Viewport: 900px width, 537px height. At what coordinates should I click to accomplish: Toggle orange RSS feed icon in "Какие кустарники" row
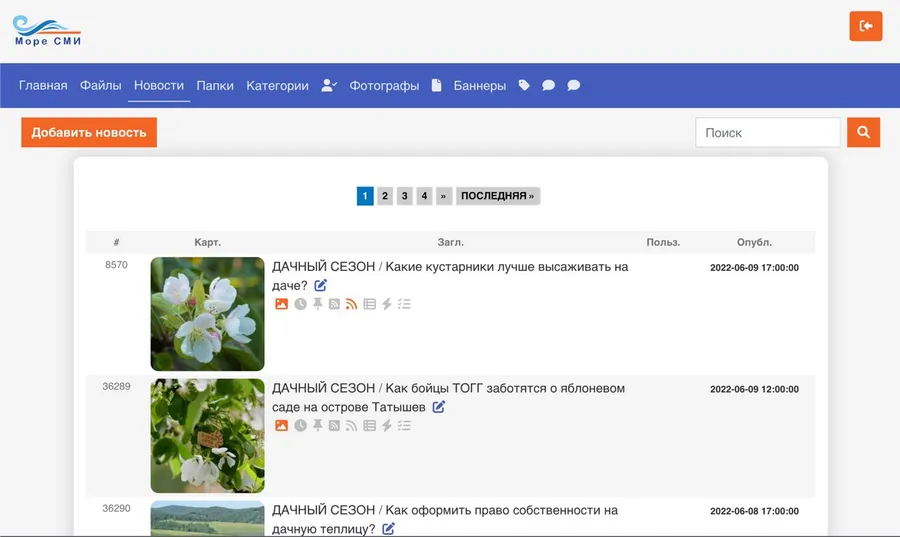(x=351, y=304)
